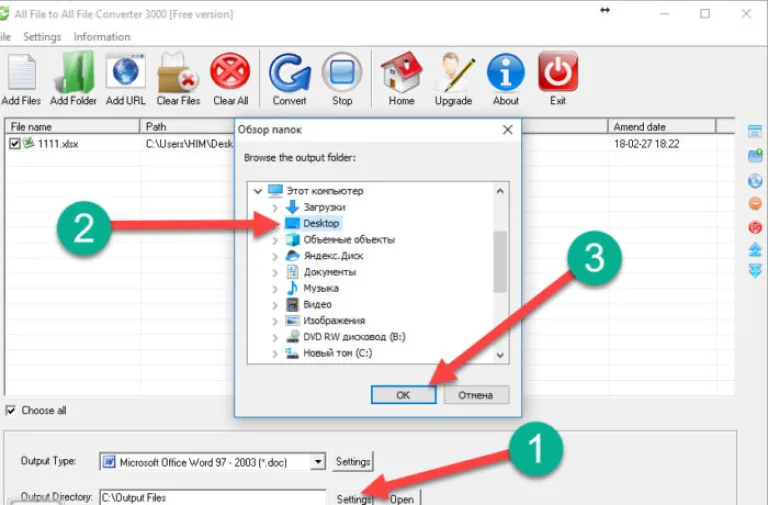Uncheck the 1111.xlsx file checkbox
The width and height of the screenshot is (768, 505).
coord(15,144)
